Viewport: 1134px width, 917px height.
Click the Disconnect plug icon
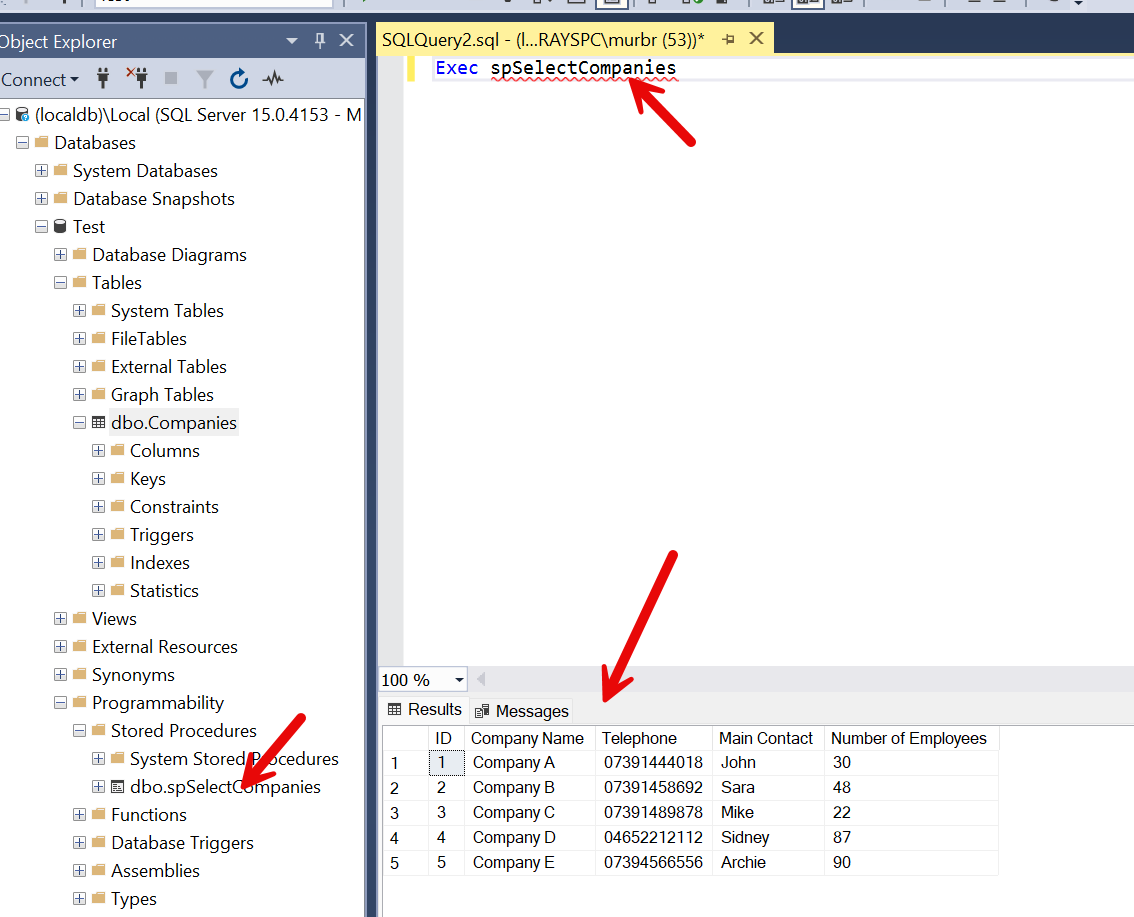coord(137,78)
